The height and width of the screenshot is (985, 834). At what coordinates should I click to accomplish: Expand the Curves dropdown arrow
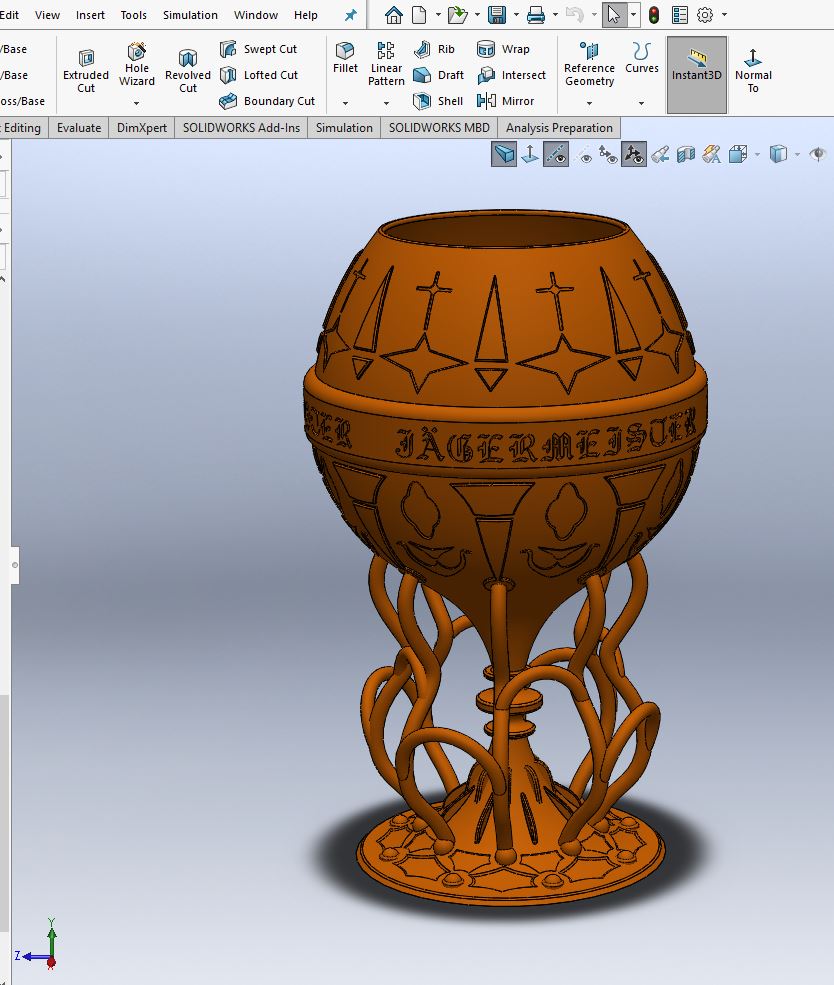click(x=641, y=102)
